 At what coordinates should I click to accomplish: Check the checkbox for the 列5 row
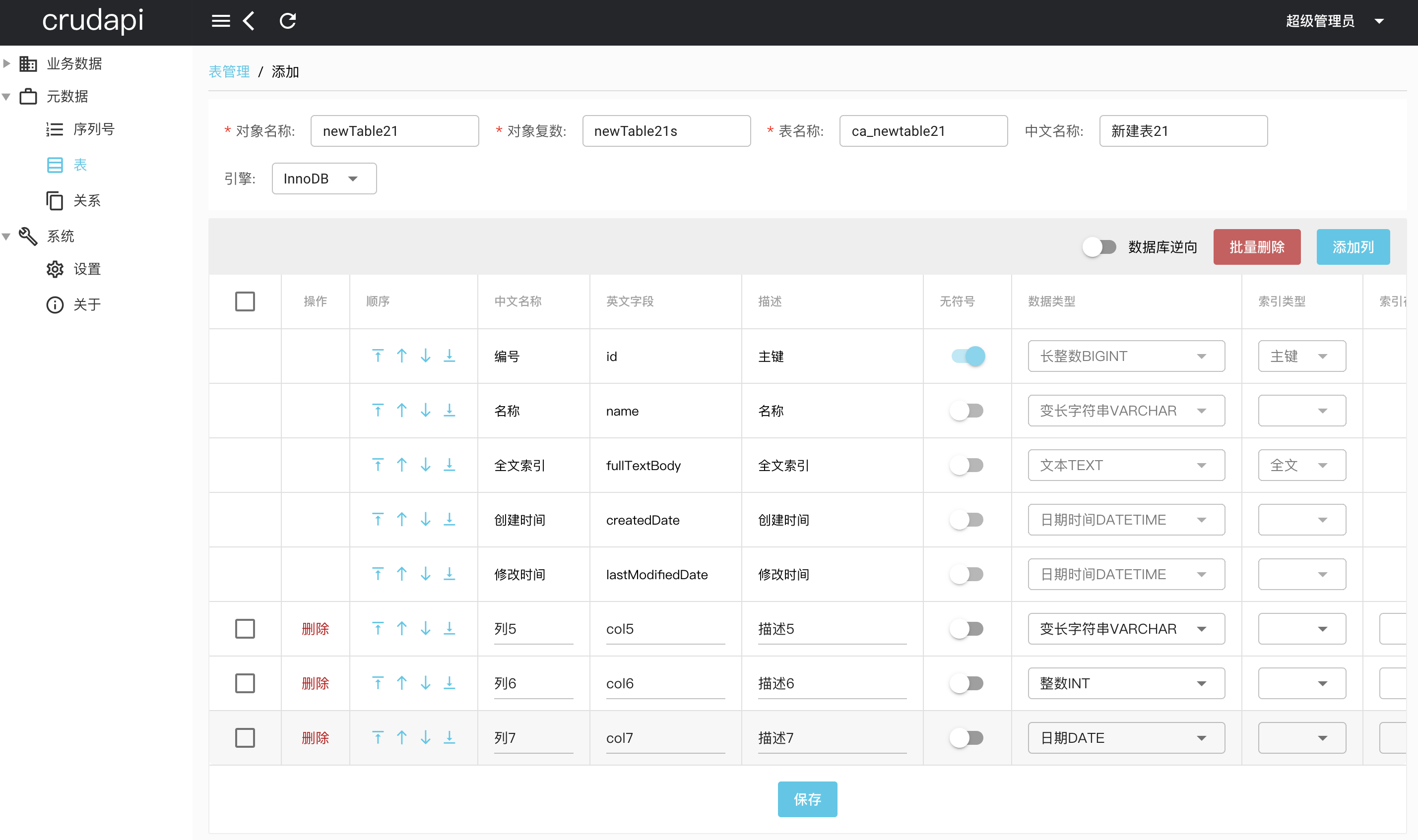(245, 628)
